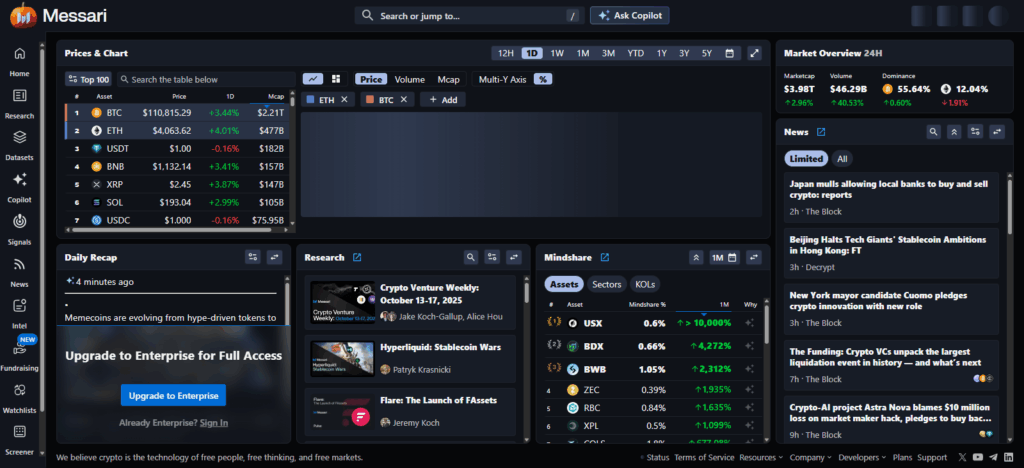This screenshot has height=468, width=1024.
Task: Open the Datasets sidebar icon
Action: tap(19, 137)
